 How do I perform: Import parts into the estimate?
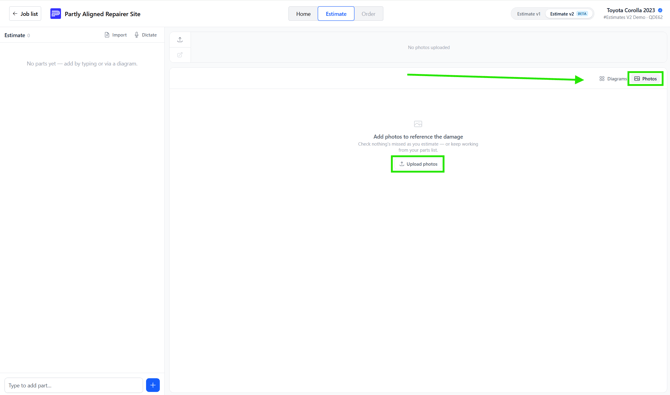[x=116, y=35]
